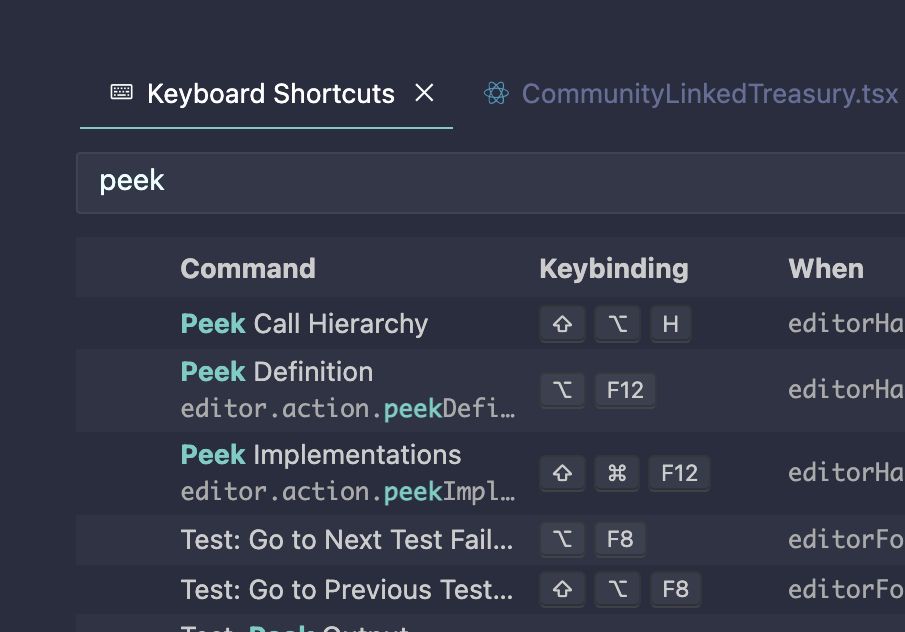This screenshot has width=905, height=632.
Task: Switch to the CommunityLinkedTreasury.tsx tab
Action: point(691,94)
